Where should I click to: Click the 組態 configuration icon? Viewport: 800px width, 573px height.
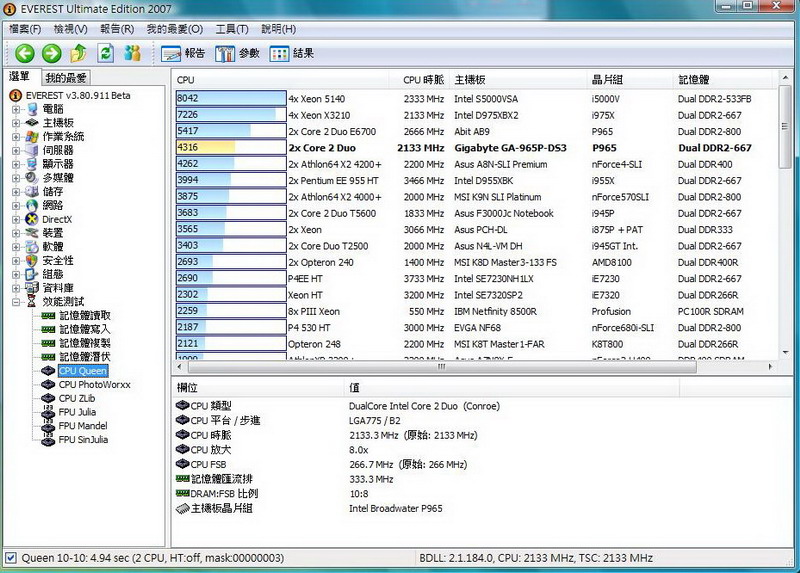[32, 275]
